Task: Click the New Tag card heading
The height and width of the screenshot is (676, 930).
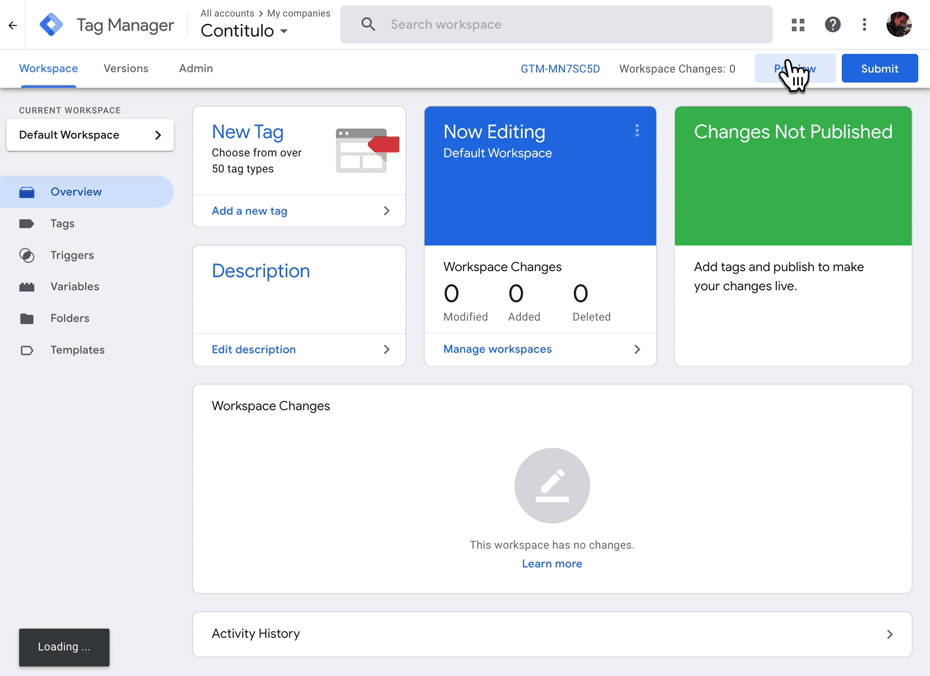Action: (x=247, y=132)
